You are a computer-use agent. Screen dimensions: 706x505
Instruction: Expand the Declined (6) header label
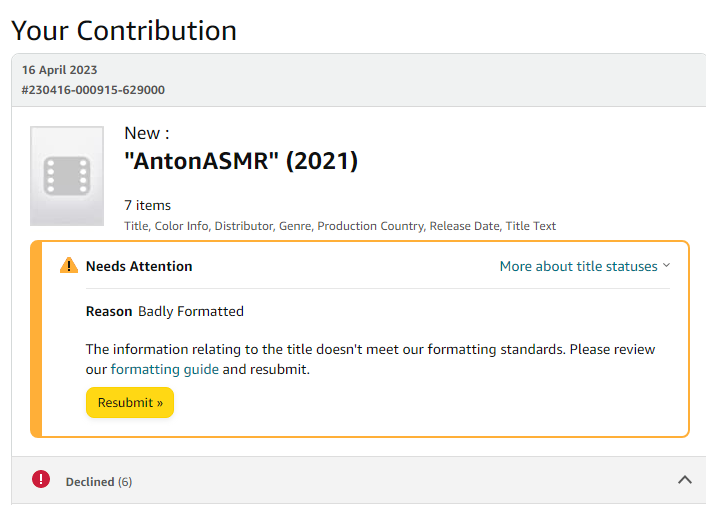(x=98, y=482)
